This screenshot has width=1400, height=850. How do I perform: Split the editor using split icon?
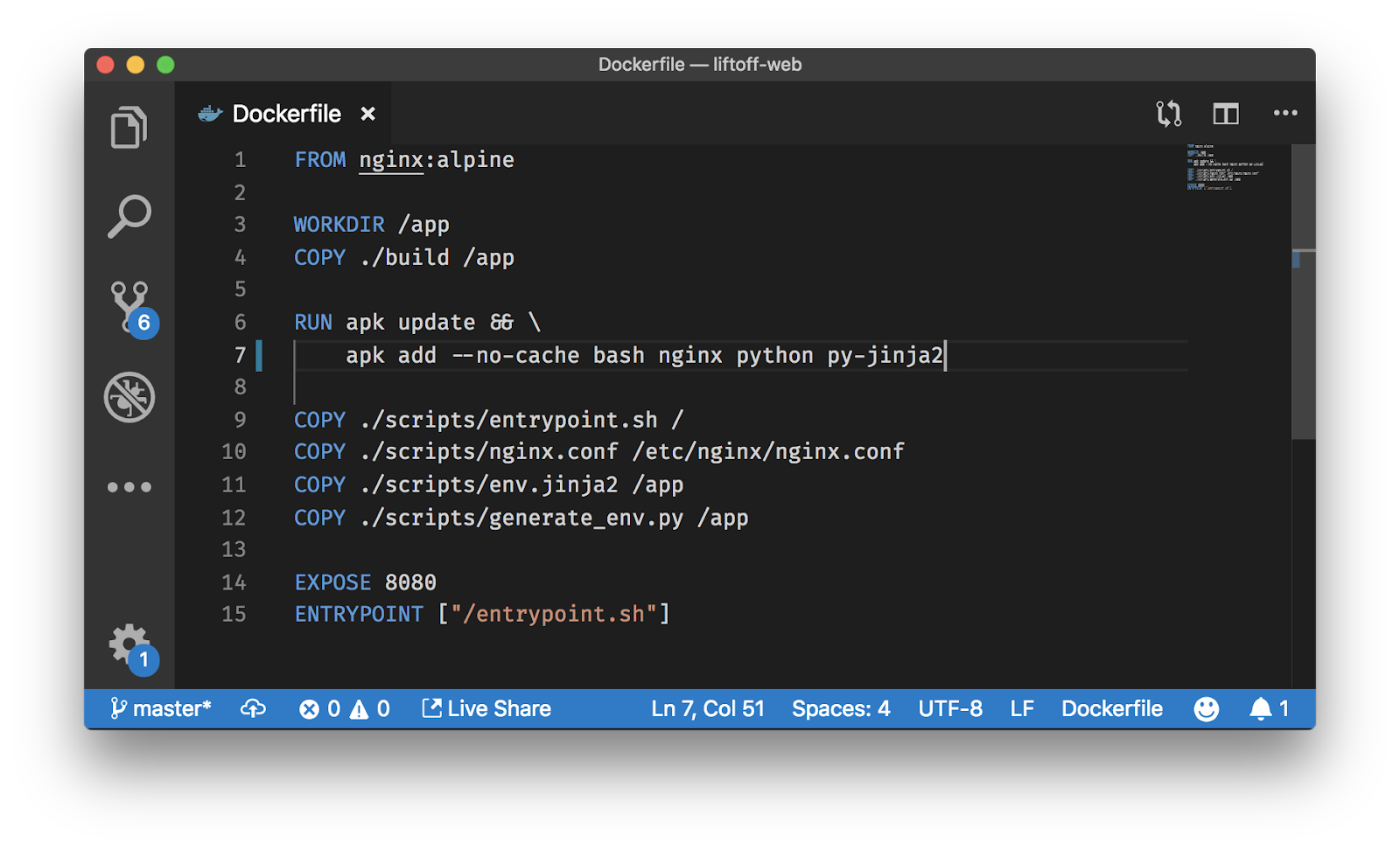tap(1225, 114)
